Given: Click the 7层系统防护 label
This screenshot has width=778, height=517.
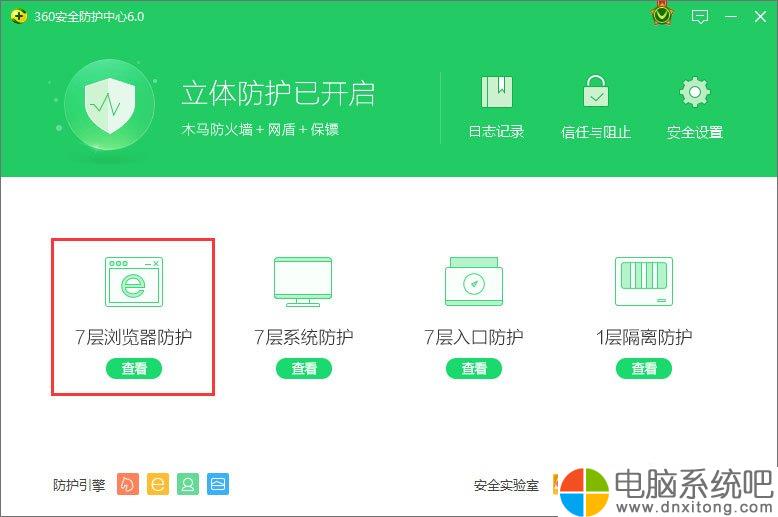Looking at the screenshot, I should pyautogui.click(x=304, y=337).
